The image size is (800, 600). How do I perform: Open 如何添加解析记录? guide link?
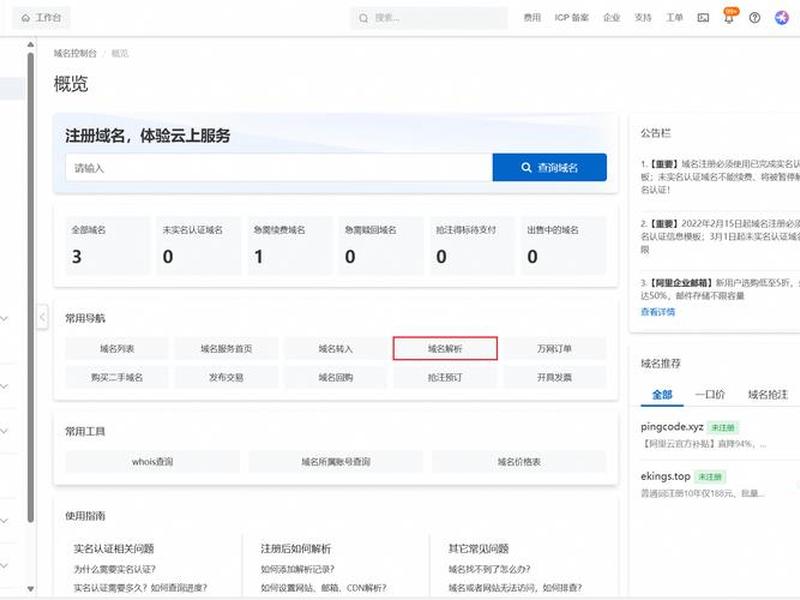297,569
